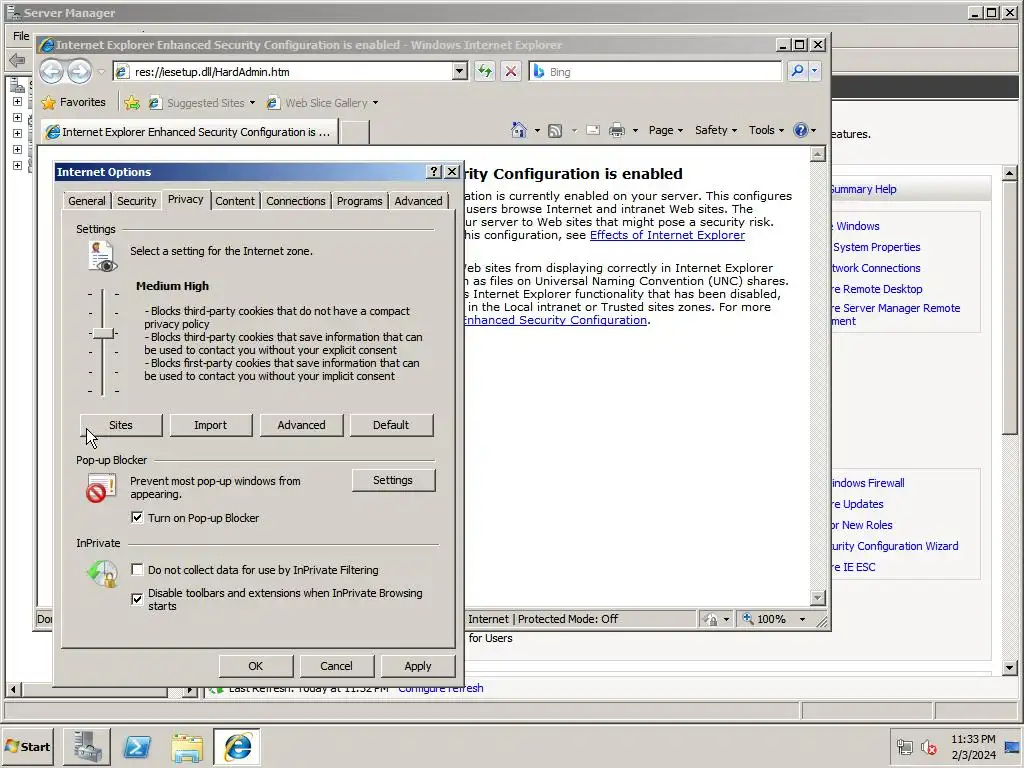Click the new blank tab button
This screenshot has height=768, width=1024.
coord(355,132)
